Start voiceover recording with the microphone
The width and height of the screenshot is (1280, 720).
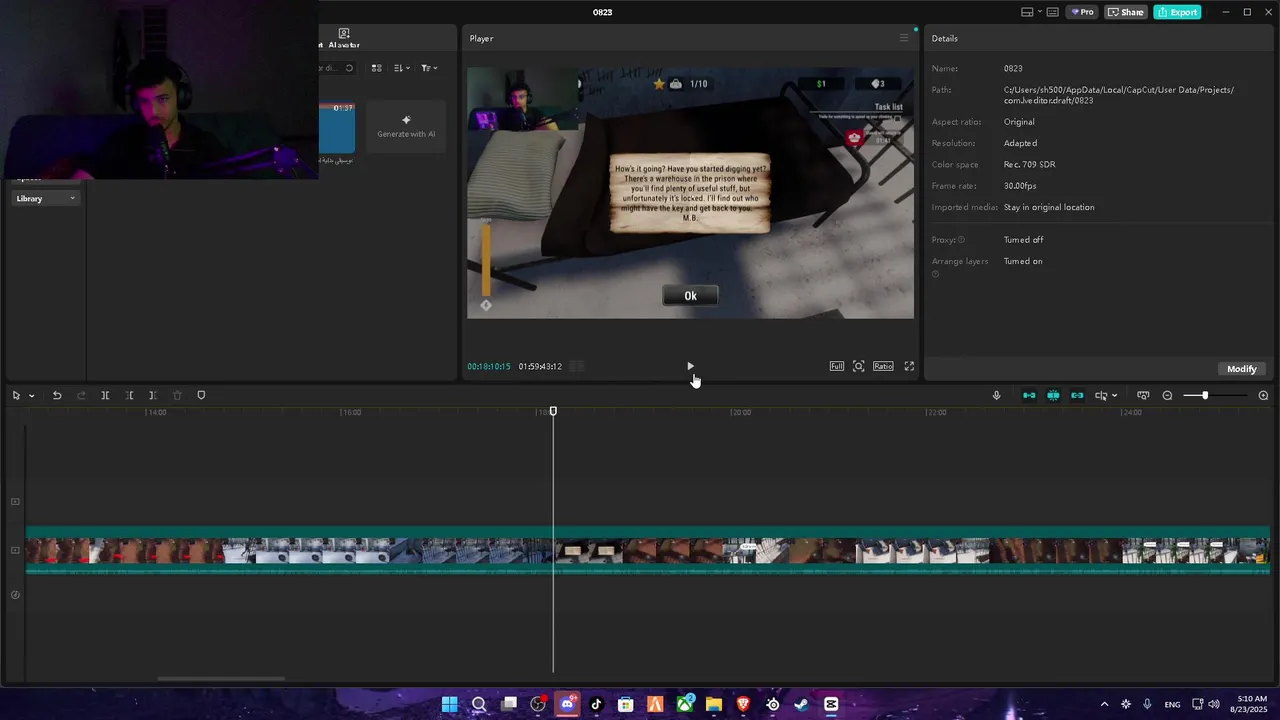(x=996, y=395)
